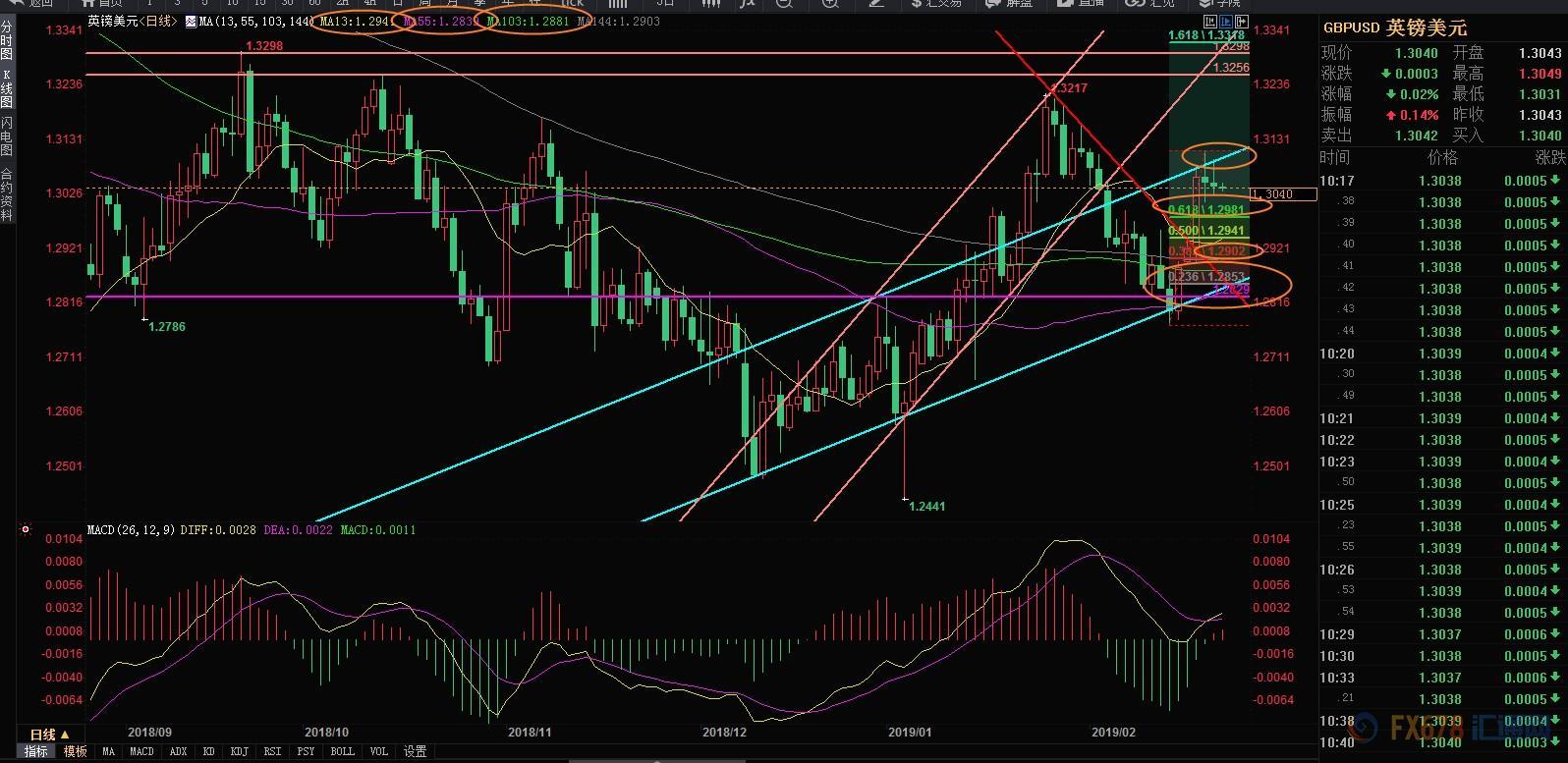The image size is (1568, 763).
Task: Click the 1.3217 peak price label
Action: (x=1068, y=88)
